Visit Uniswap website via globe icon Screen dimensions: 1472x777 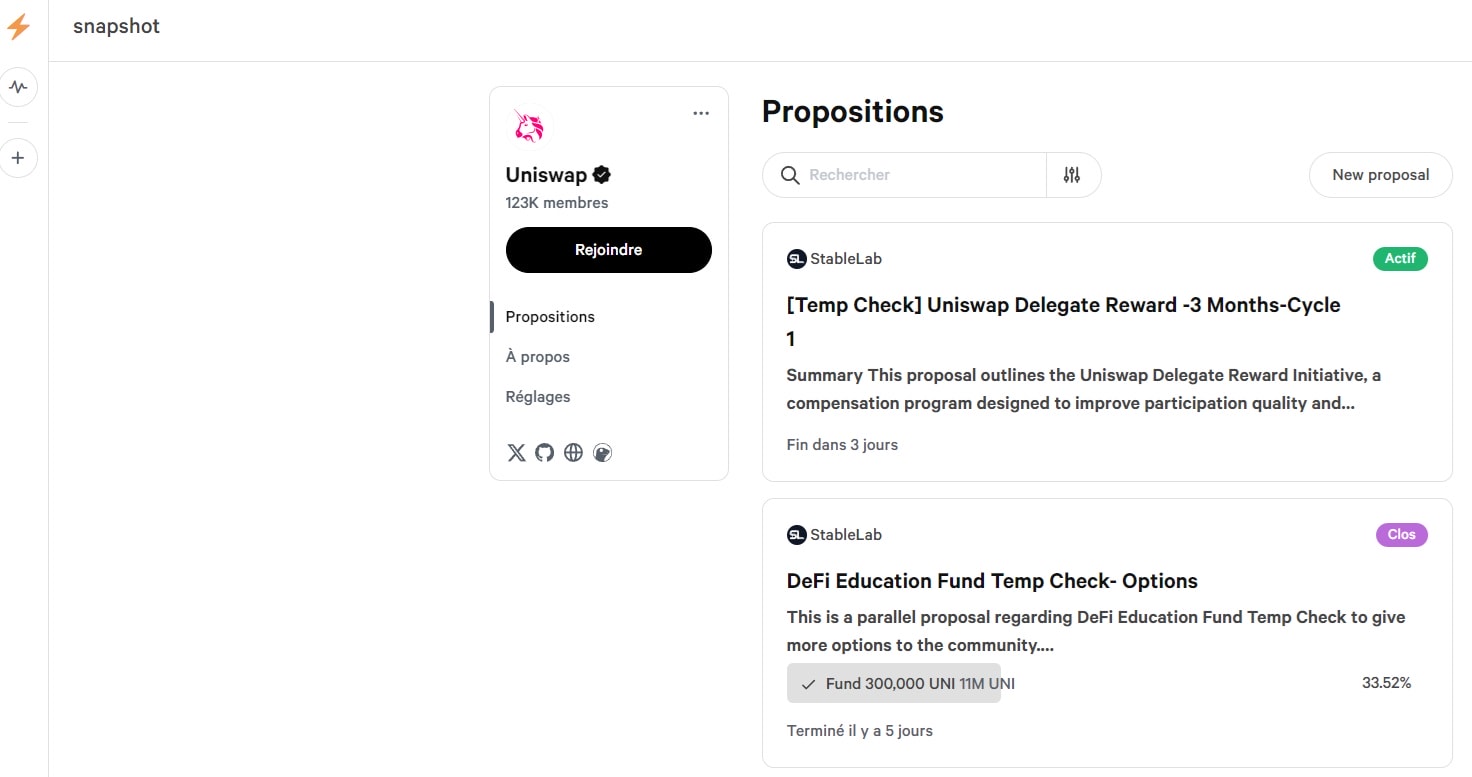(x=573, y=453)
